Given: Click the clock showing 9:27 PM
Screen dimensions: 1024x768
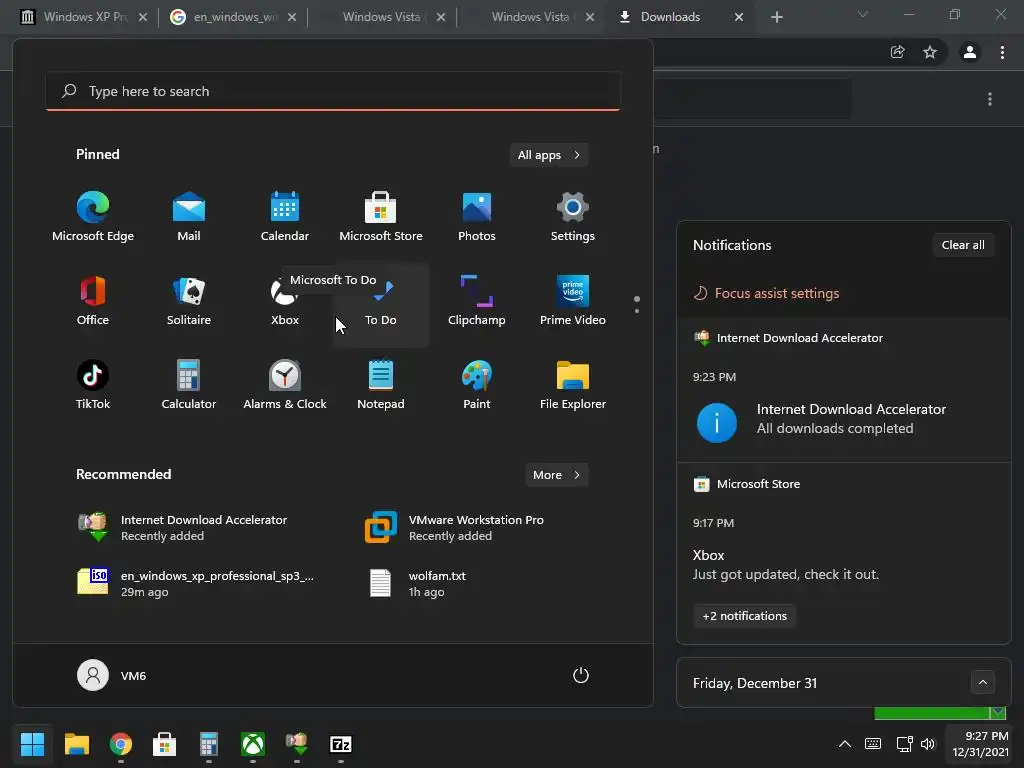Looking at the screenshot, I should tap(980, 744).
